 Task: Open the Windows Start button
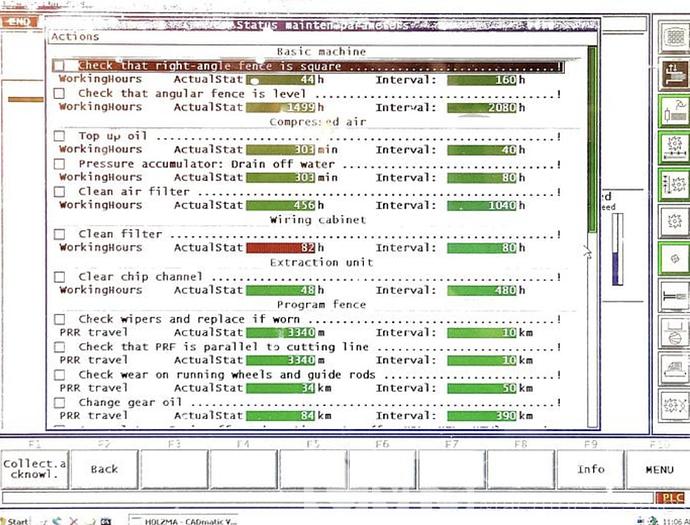[16, 520]
